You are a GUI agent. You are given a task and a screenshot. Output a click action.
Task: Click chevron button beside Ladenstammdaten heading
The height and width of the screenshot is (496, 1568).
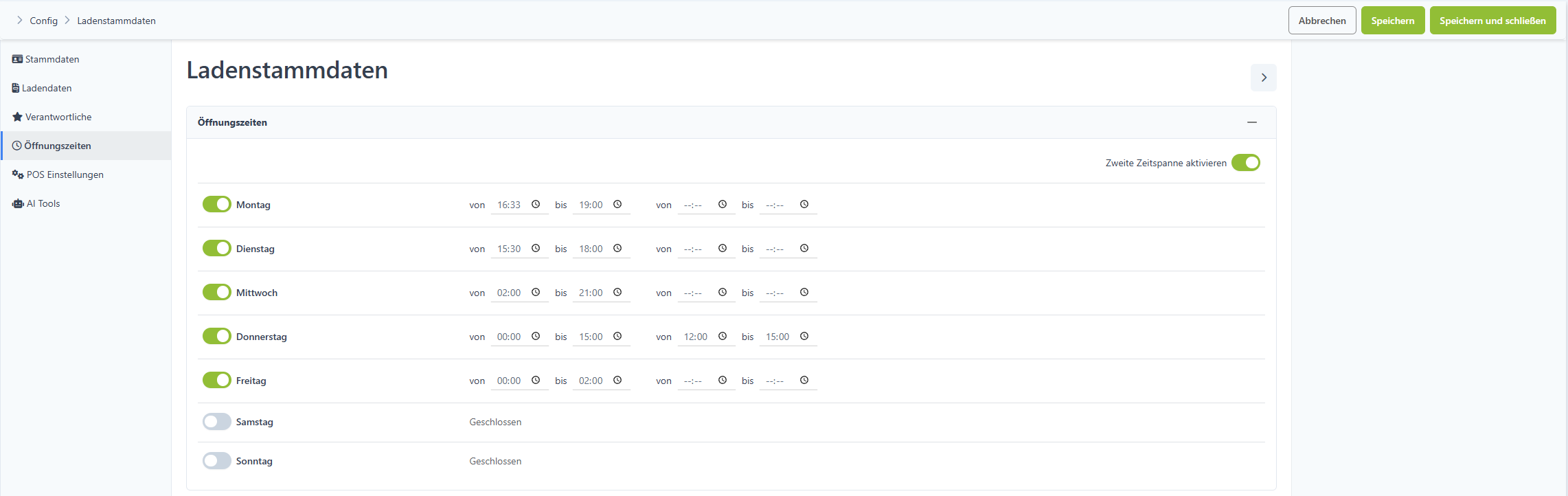[1264, 78]
